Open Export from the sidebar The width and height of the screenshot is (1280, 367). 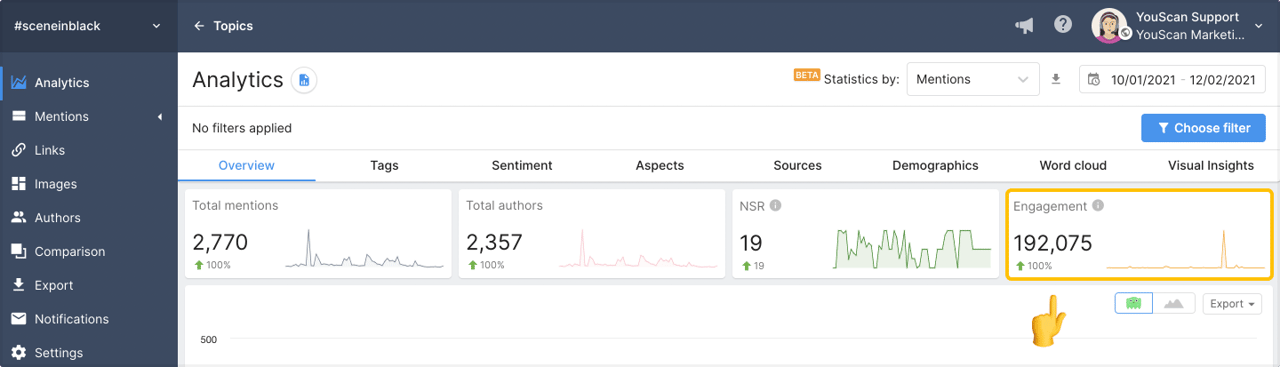(x=88, y=285)
